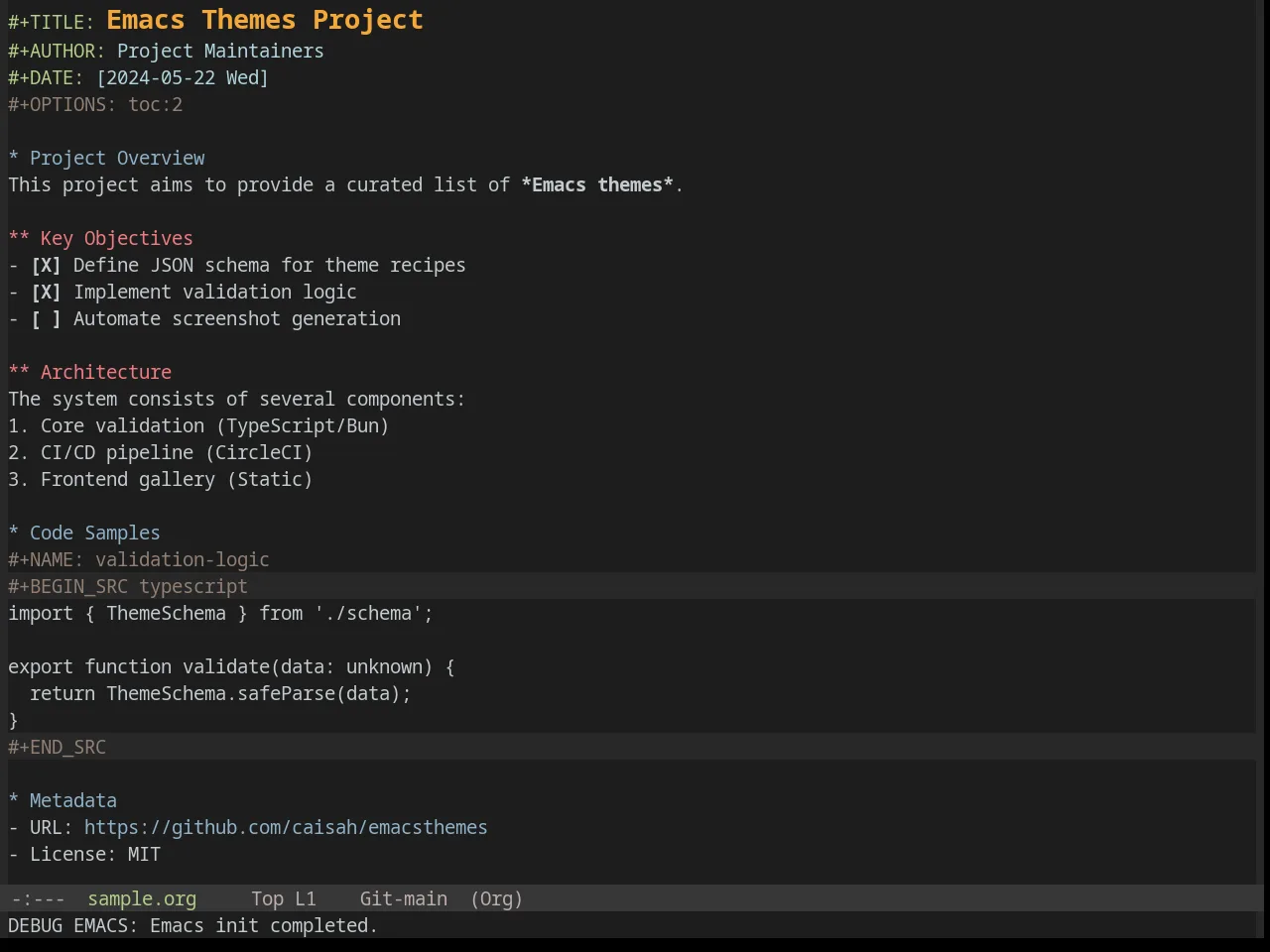Check the 'Automate screenshot generation' checkbox
Screen dimensions: 1270x952
[46, 319]
